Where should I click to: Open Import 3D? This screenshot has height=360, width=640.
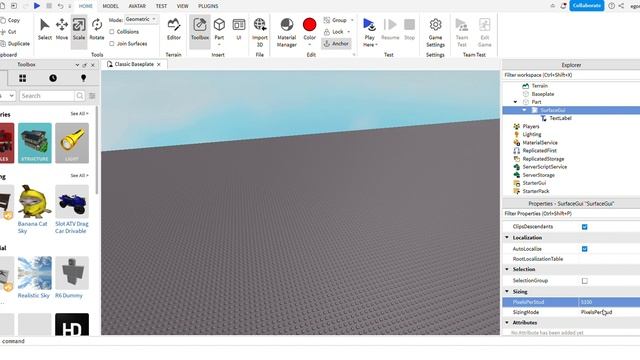pos(260,32)
